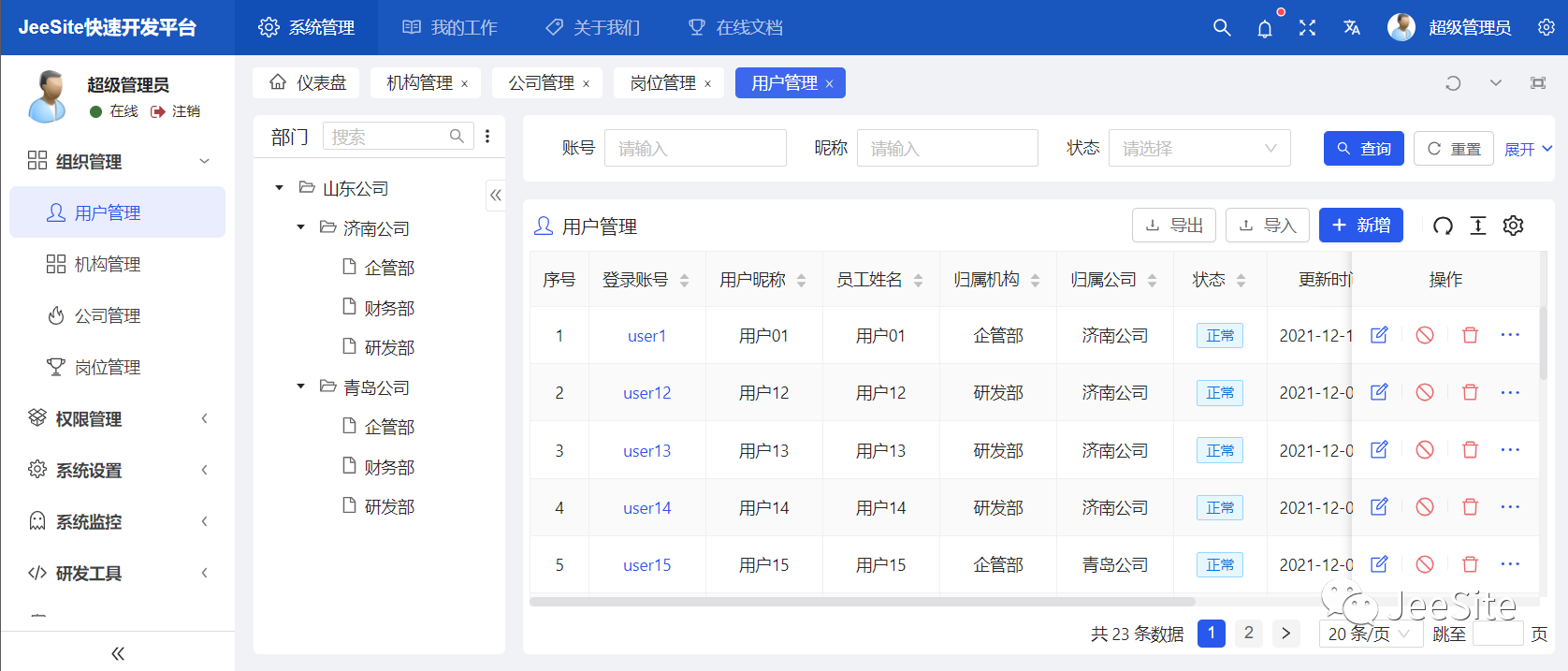Click the 昵称 input field
This screenshot has width=1568, height=671.
947,148
